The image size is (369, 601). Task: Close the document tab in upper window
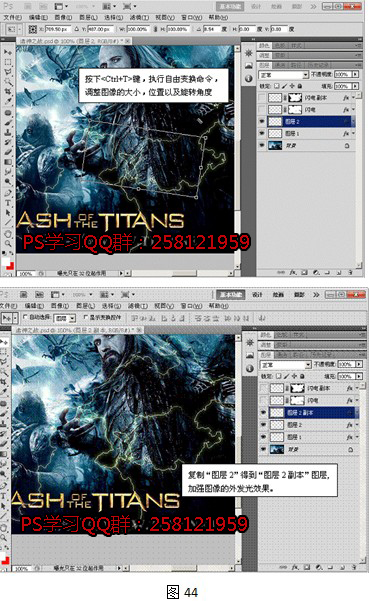pos(128,41)
